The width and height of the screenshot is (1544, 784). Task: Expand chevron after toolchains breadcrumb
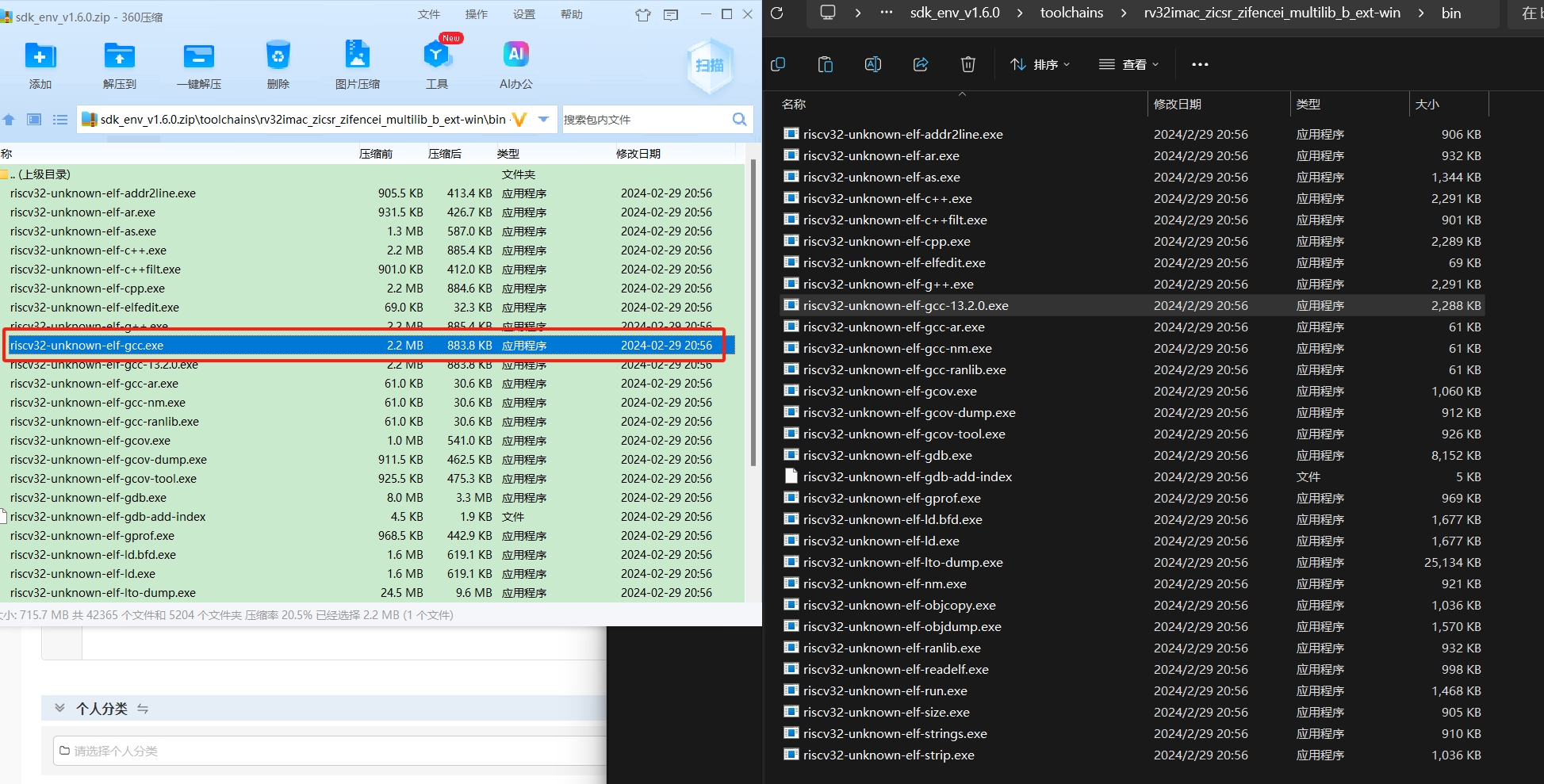point(1124,13)
